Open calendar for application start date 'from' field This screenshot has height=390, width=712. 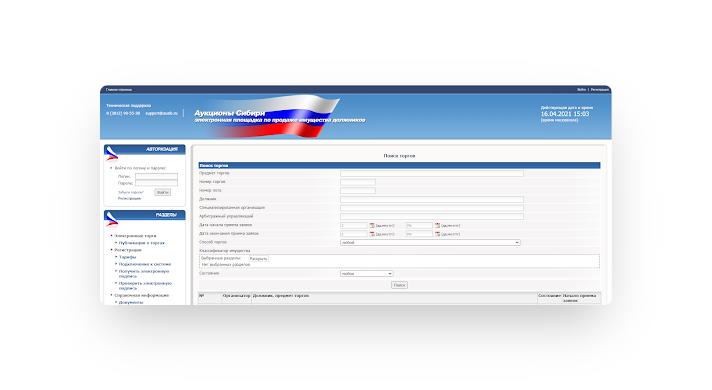coord(372,226)
